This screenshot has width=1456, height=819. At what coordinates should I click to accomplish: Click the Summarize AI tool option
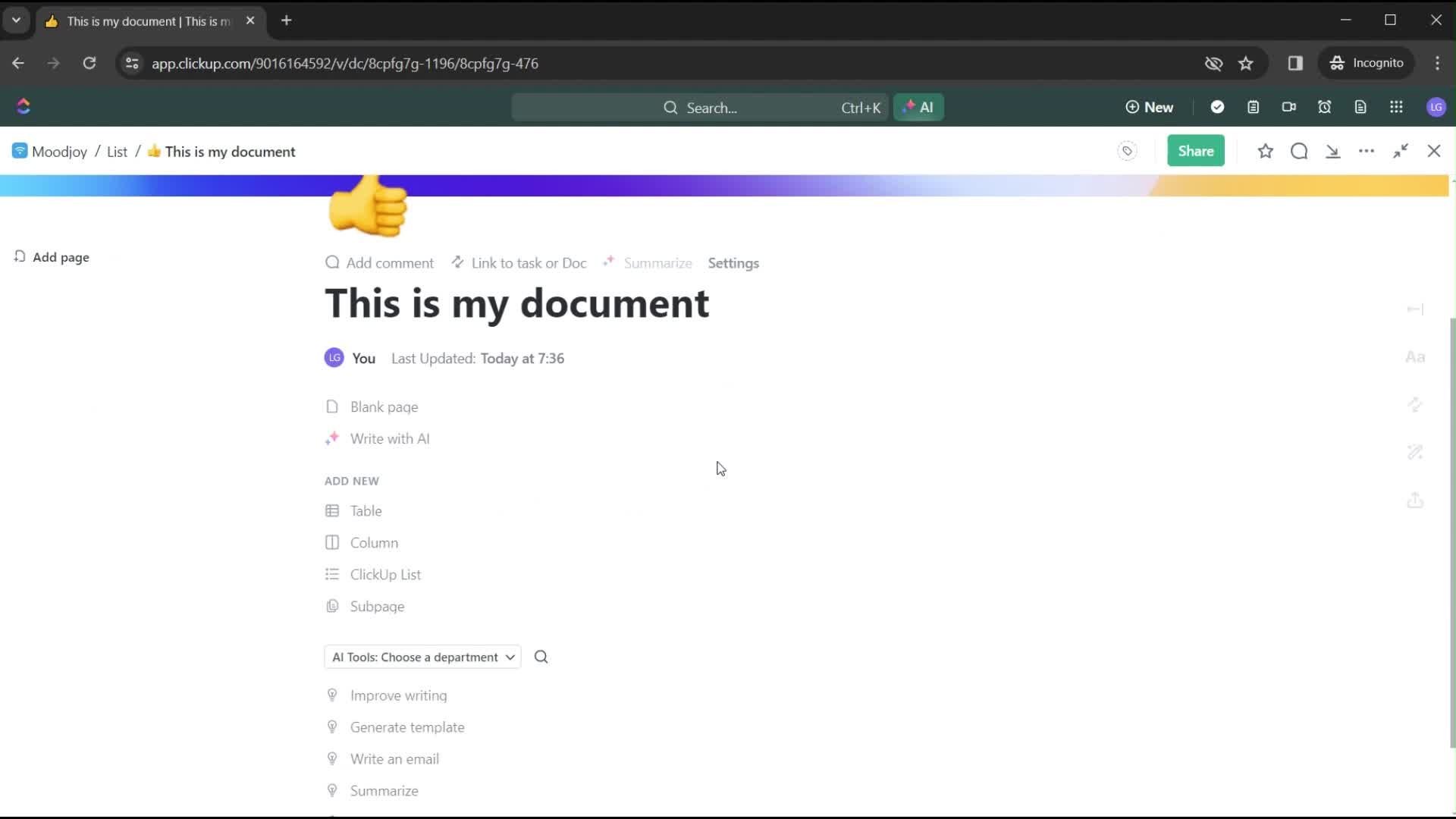385,791
